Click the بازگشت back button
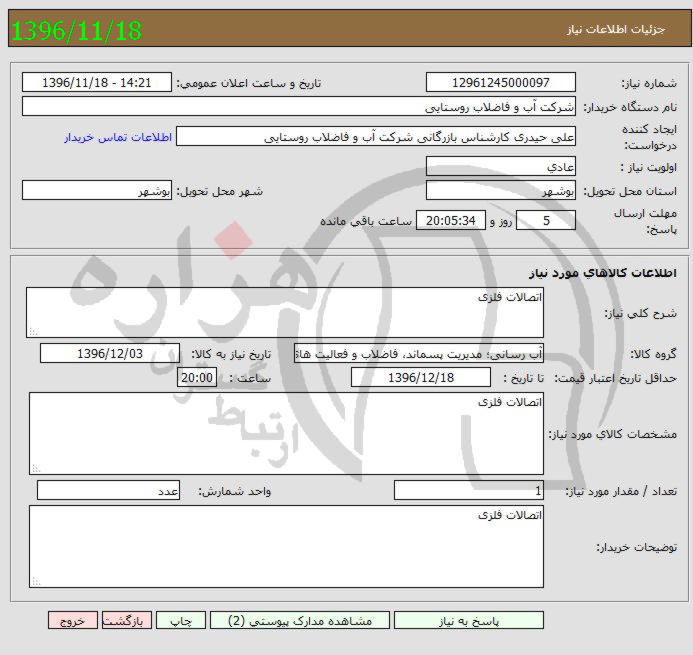Image resolution: width=693 pixels, height=655 pixels. (x=127, y=621)
